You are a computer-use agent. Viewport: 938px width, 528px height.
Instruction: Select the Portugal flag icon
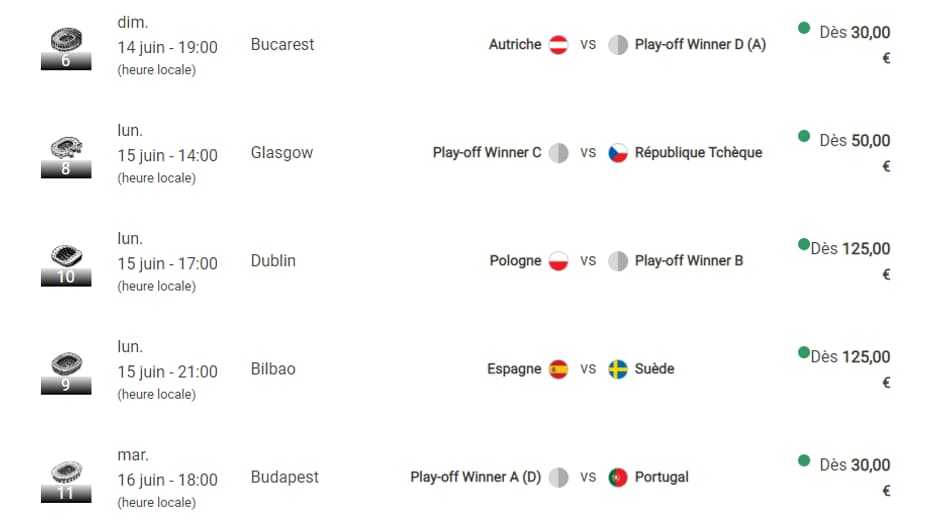tap(618, 478)
